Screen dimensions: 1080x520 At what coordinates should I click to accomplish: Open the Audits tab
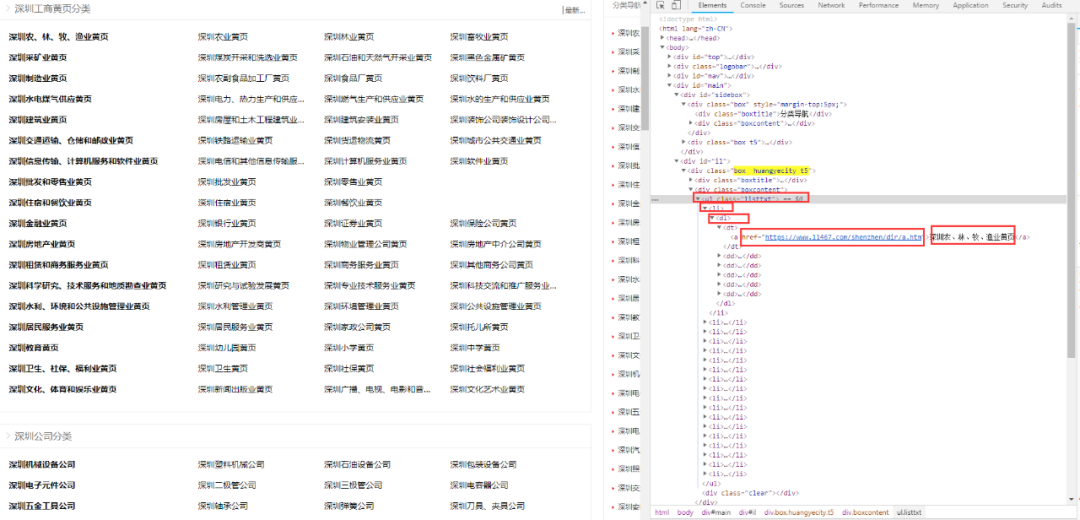(1052, 6)
